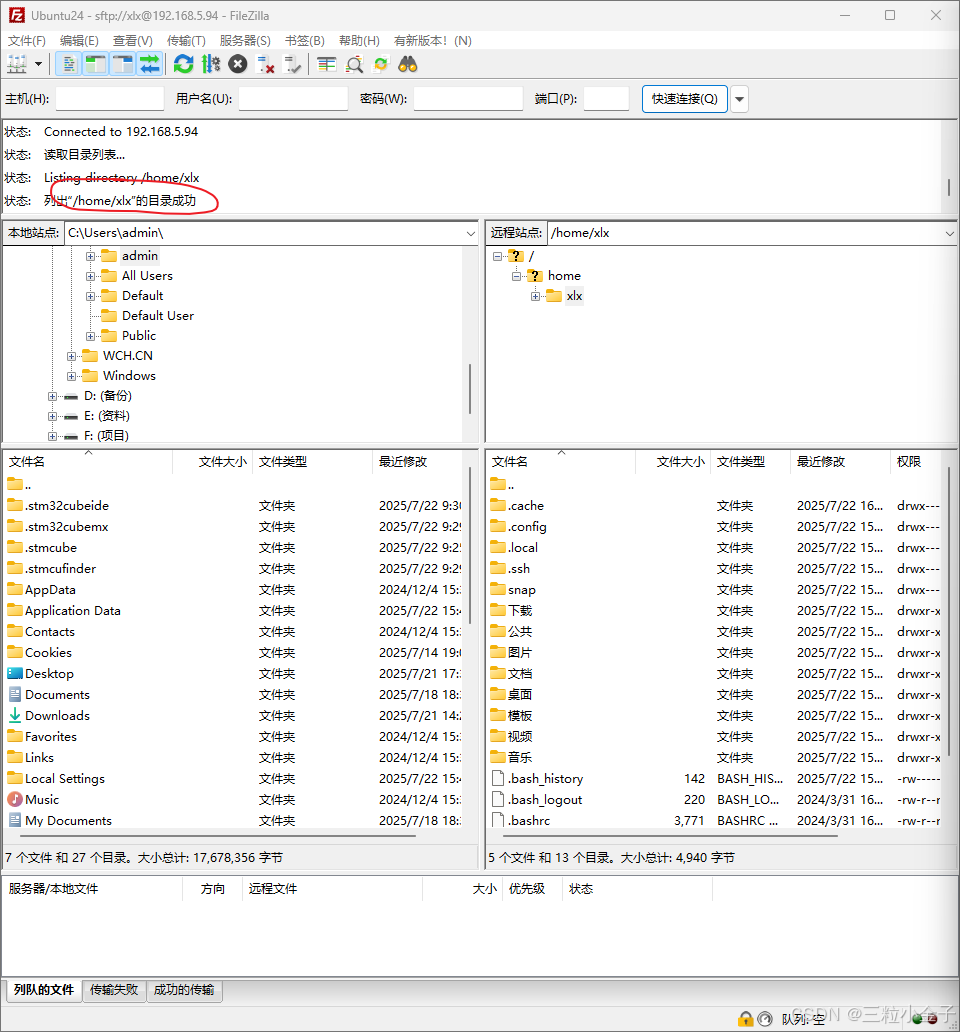Focus the 主机(H) host input field
Image resolution: width=960 pixels, height=1032 pixels.
[109, 99]
